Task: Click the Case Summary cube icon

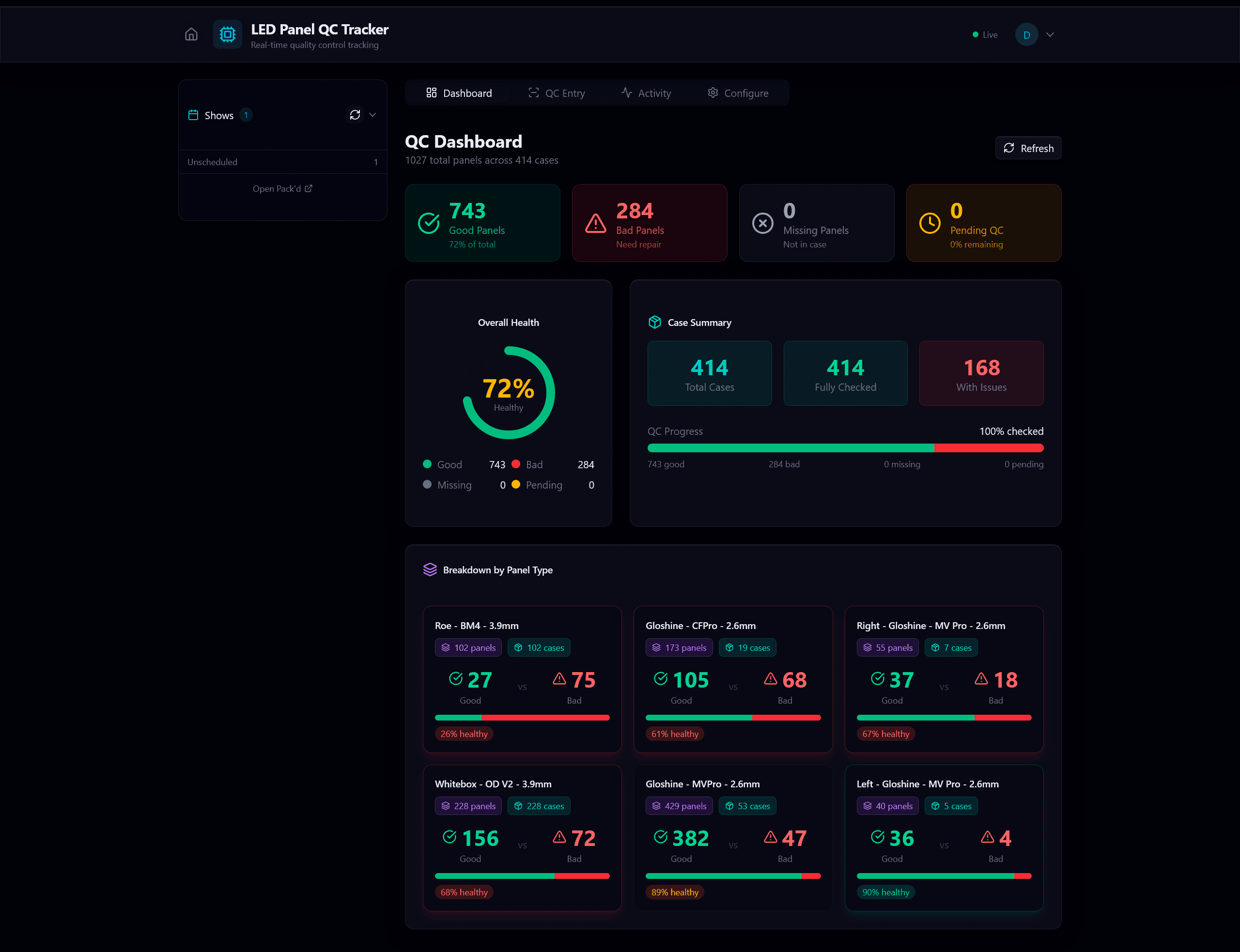Action: [654, 322]
